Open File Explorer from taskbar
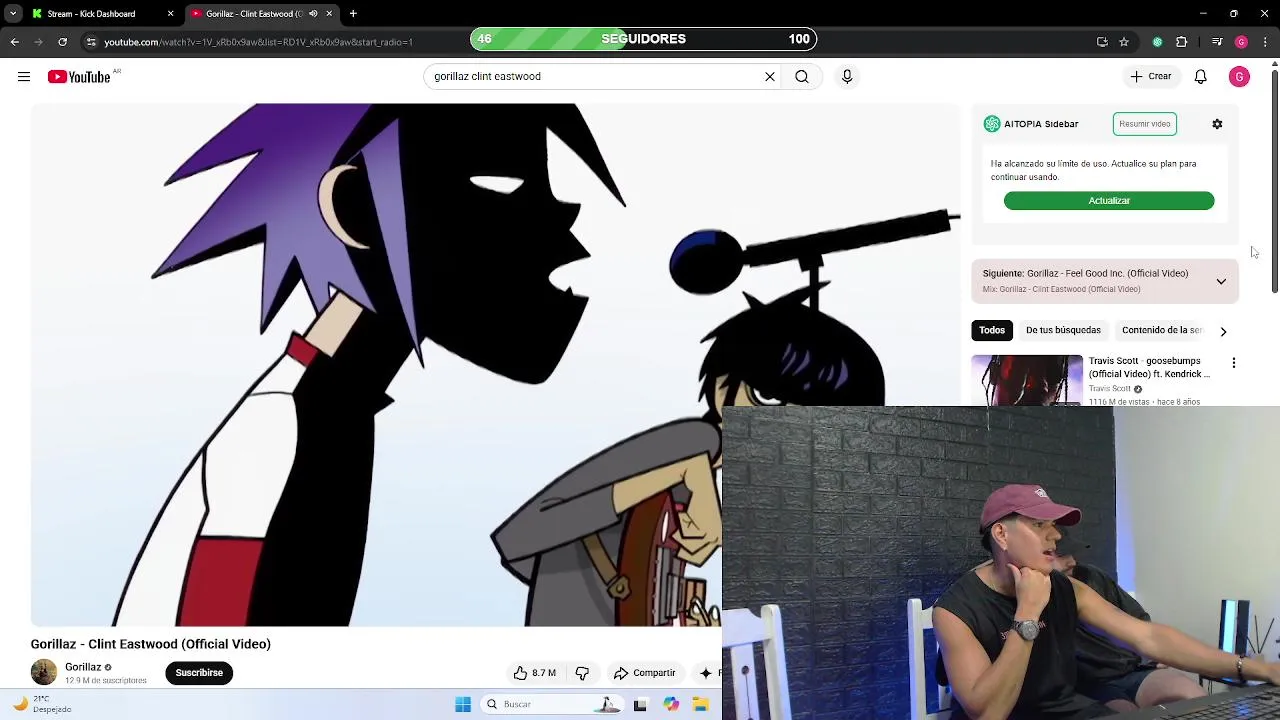 (x=701, y=704)
